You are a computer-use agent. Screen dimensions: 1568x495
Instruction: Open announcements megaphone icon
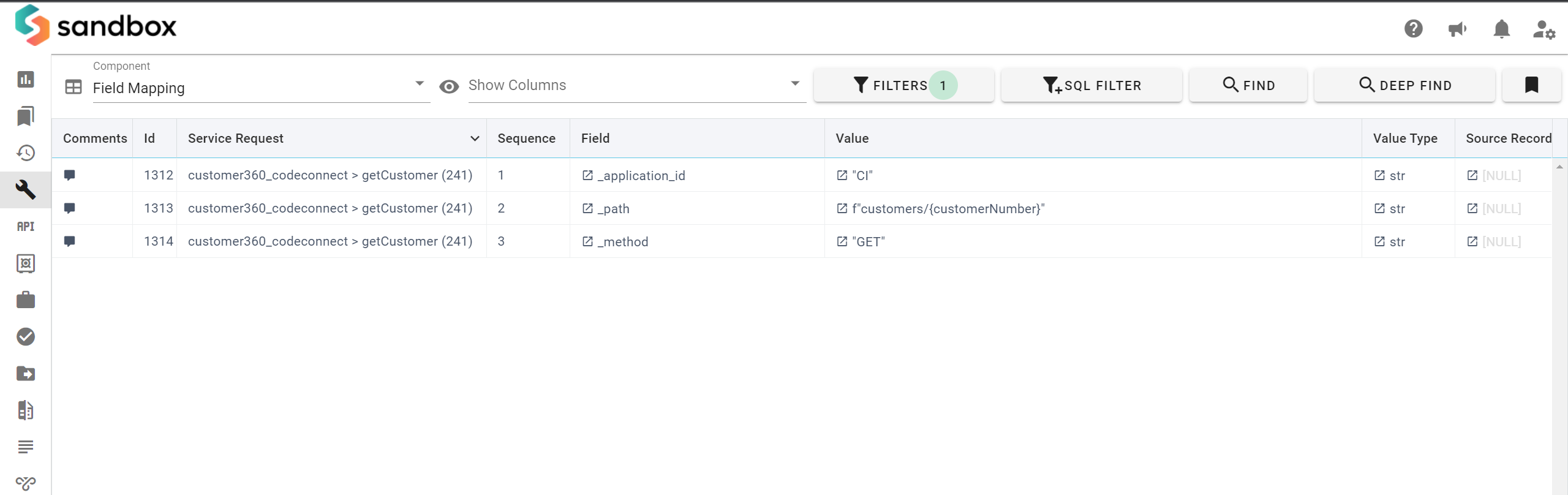click(x=1457, y=29)
